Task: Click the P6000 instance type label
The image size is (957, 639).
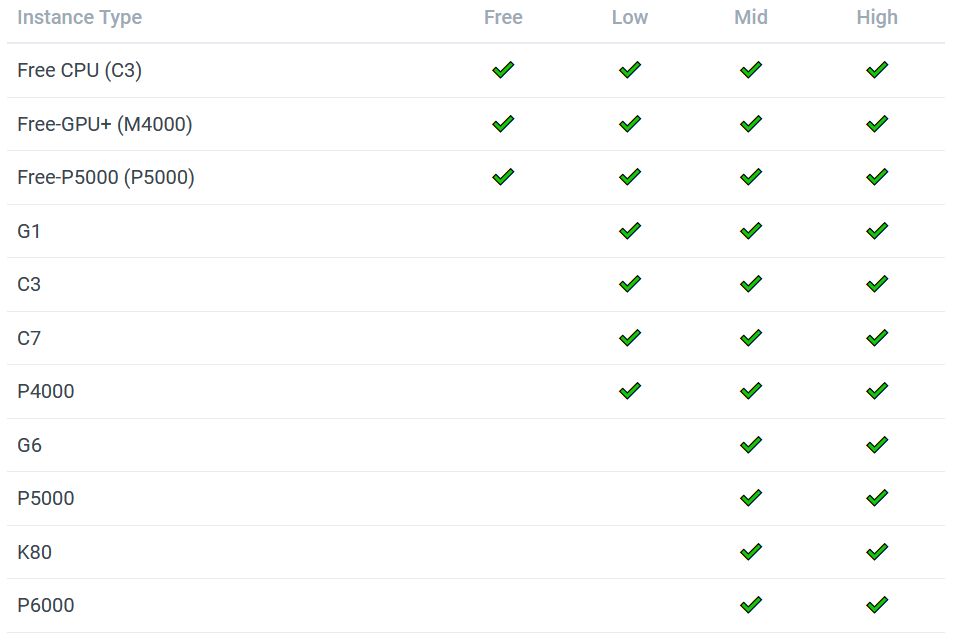Action: [46, 605]
